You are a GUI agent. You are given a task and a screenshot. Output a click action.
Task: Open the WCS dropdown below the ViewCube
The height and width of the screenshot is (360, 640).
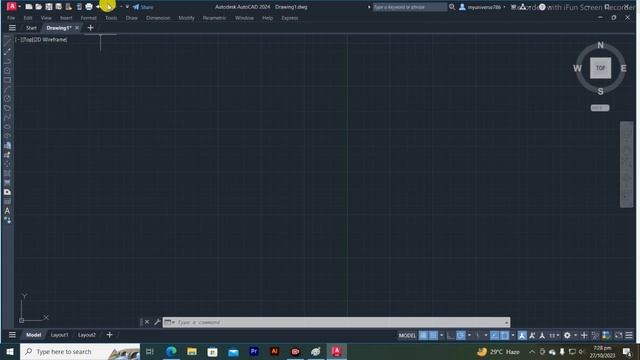point(600,108)
